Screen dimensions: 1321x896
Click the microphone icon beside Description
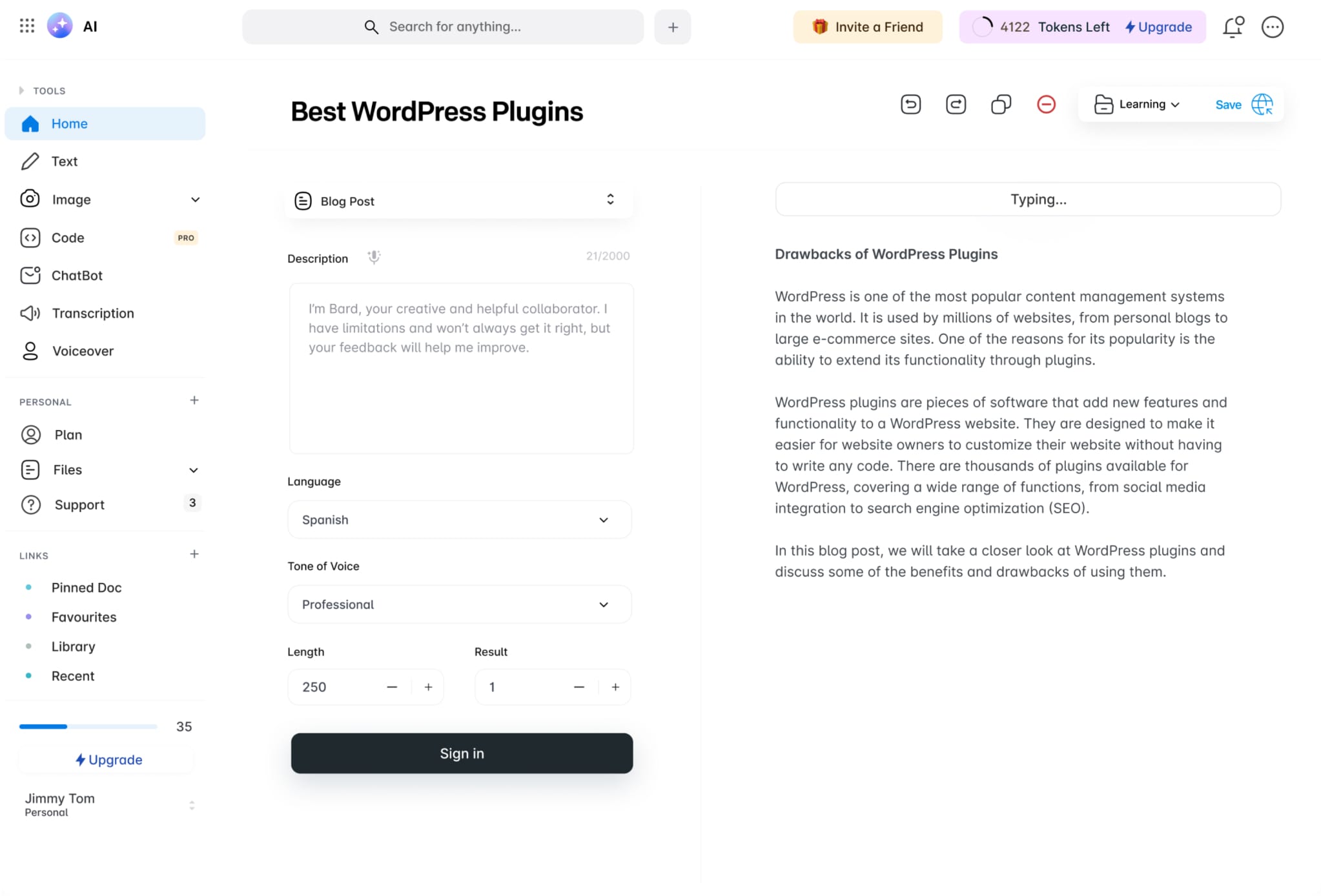(374, 258)
